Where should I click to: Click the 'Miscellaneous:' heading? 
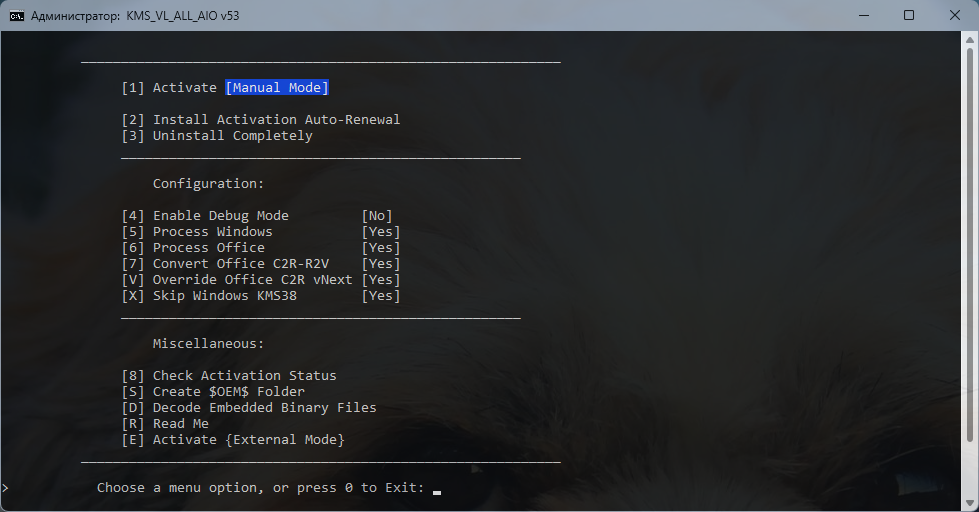209,343
